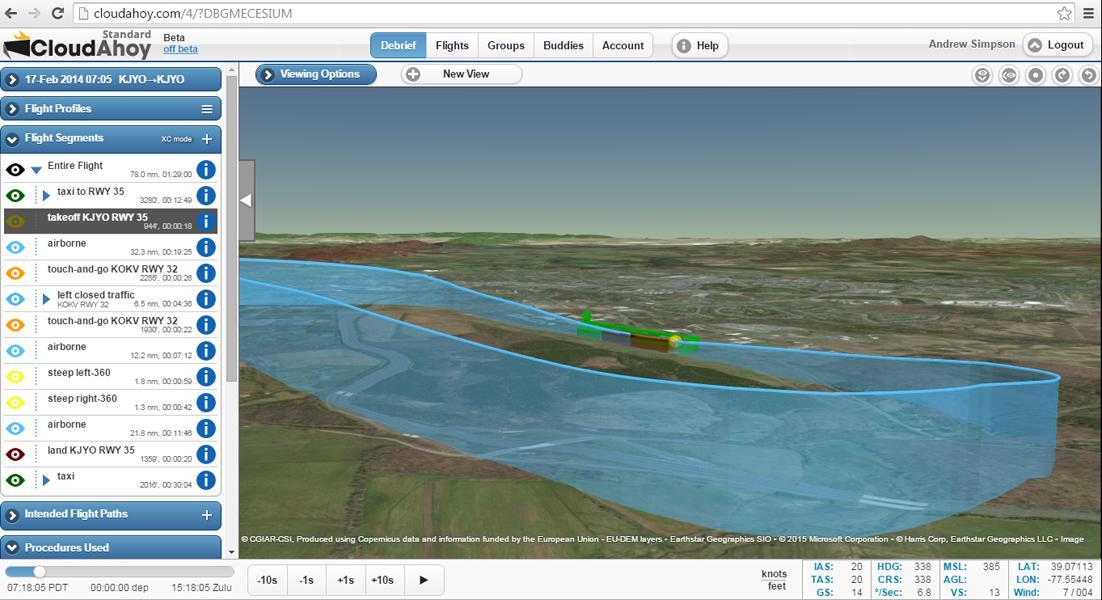The height and width of the screenshot is (600, 1102).
Task: Toggle visibility of taxi to RWY 35
Action: point(15,195)
